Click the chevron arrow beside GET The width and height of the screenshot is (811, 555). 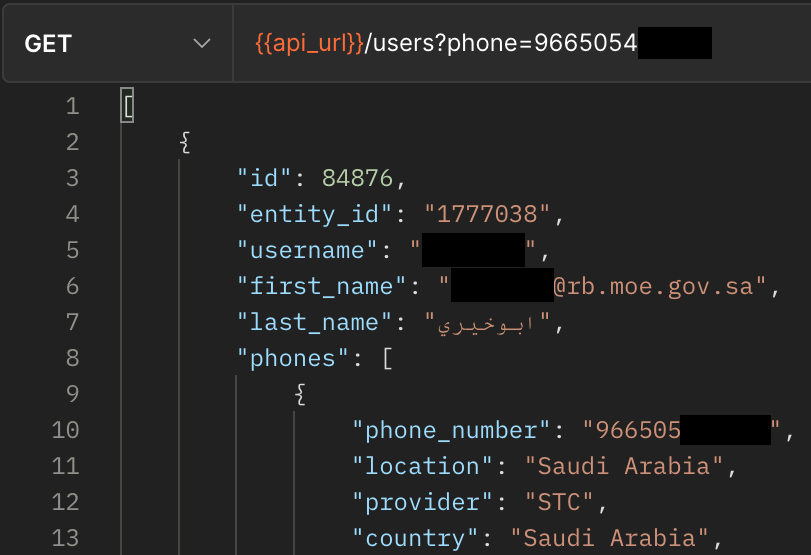click(202, 44)
